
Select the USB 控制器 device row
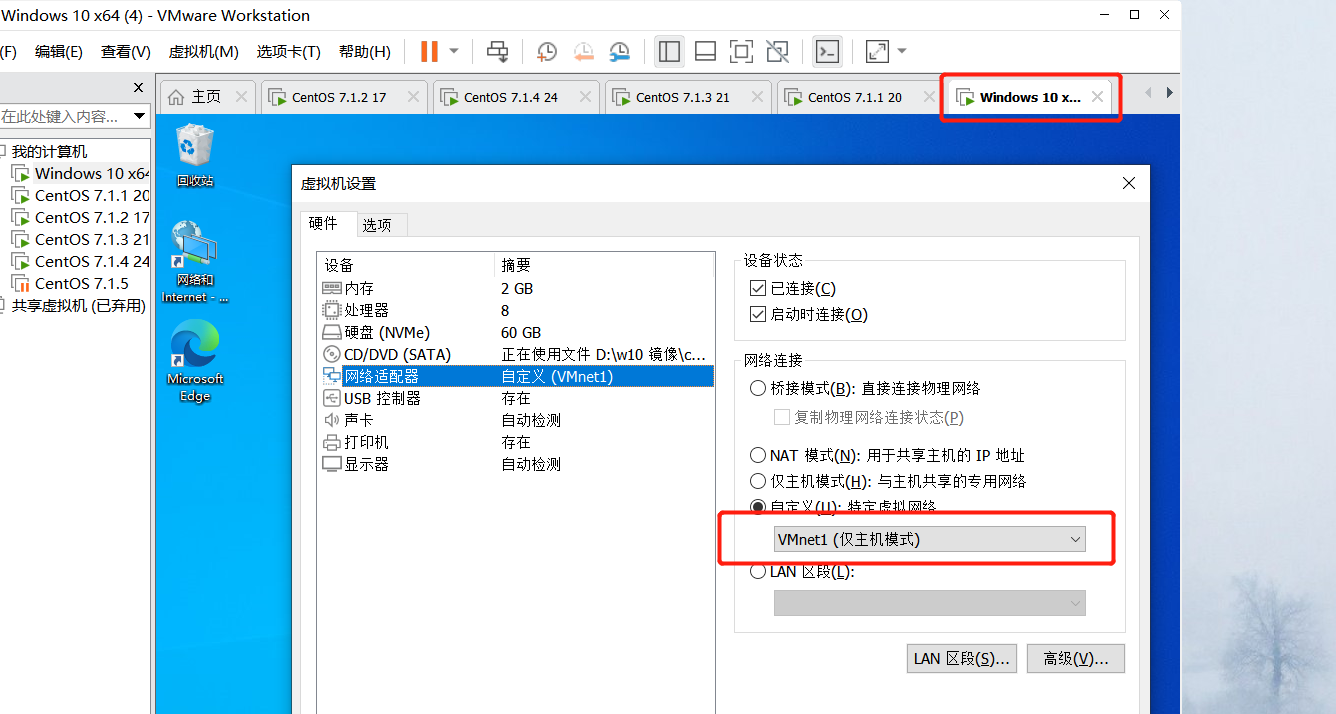tap(516, 398)
